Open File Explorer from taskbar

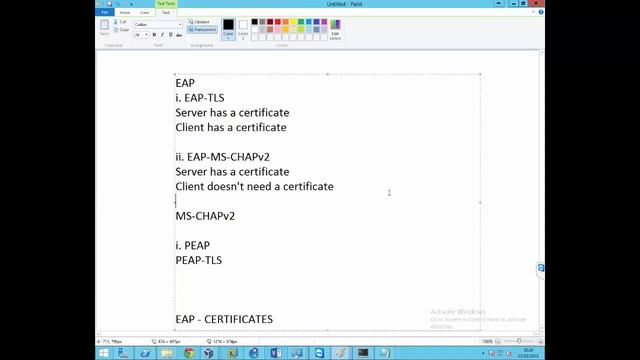pyautogui.click(x=167, y=353)
